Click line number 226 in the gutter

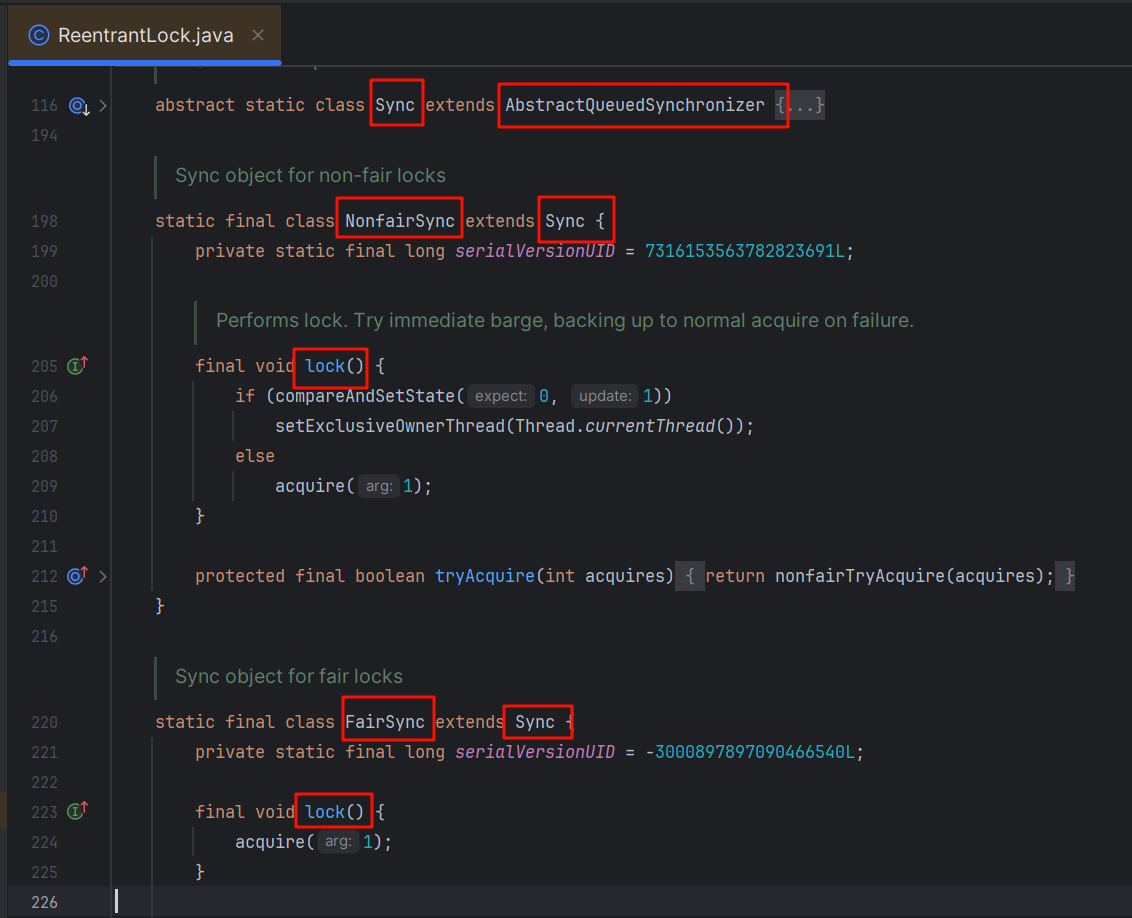click(44, 902)
